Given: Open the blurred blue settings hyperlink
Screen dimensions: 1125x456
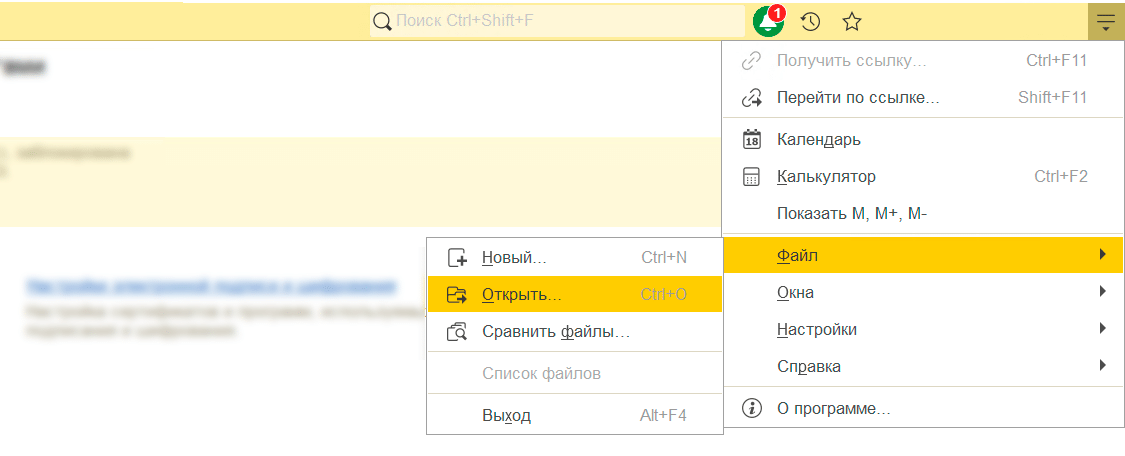Looking at the screenshot, I should [x=211, y=286].
